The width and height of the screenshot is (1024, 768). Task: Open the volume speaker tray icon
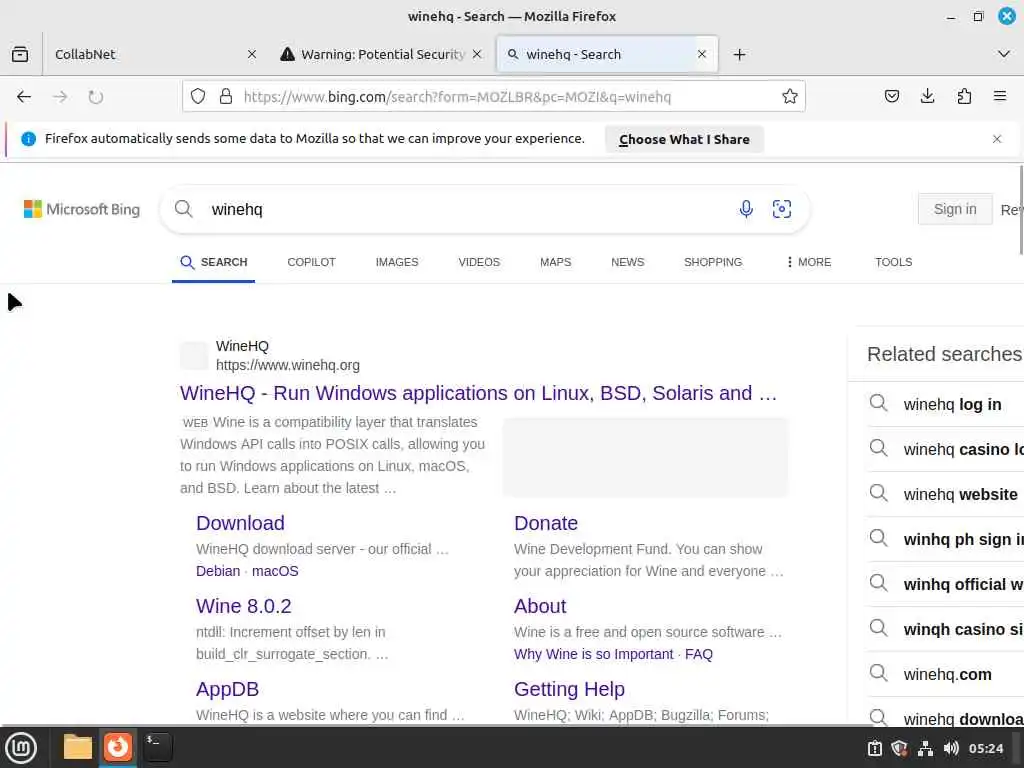[951, 748]
